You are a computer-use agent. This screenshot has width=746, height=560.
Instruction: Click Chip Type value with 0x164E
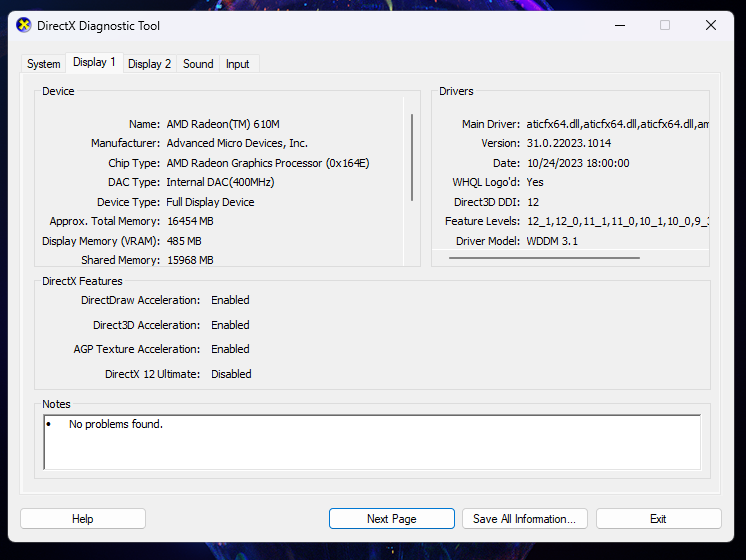pos(268,163)
